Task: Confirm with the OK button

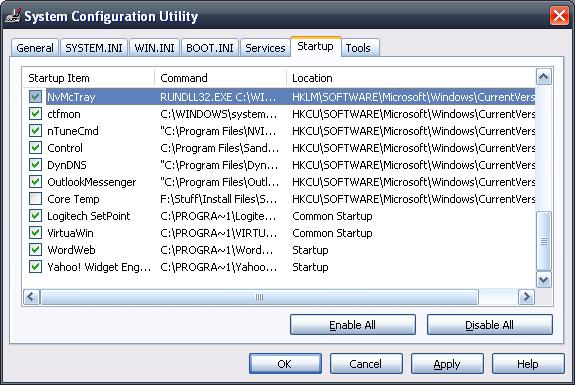Action: pyautogui.click(x=285, y=364)
